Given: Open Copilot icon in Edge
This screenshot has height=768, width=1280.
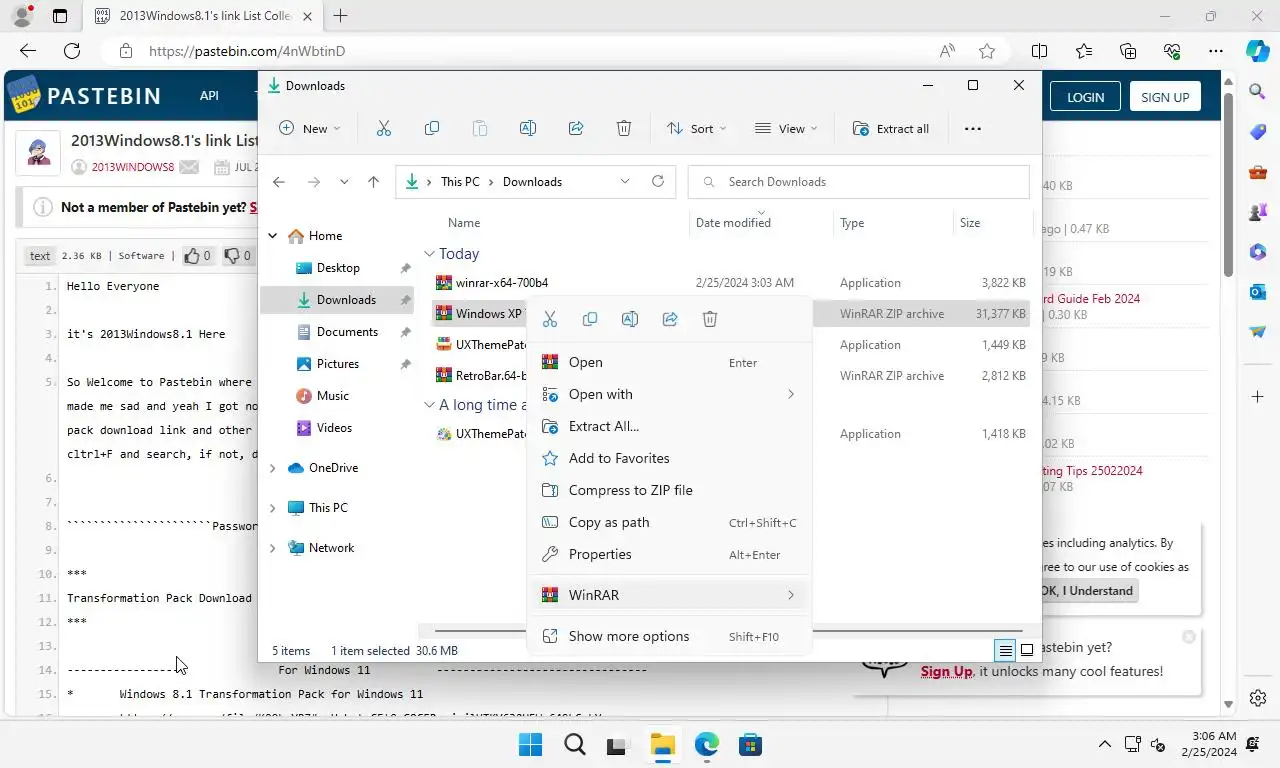Looking at the screenshot, I should [1258, 51].
